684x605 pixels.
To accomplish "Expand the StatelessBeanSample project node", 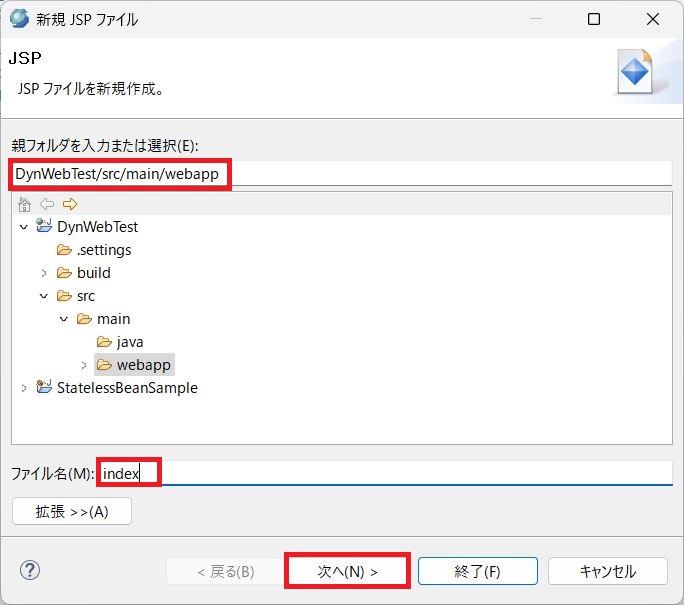I will [x=24, y=388].
